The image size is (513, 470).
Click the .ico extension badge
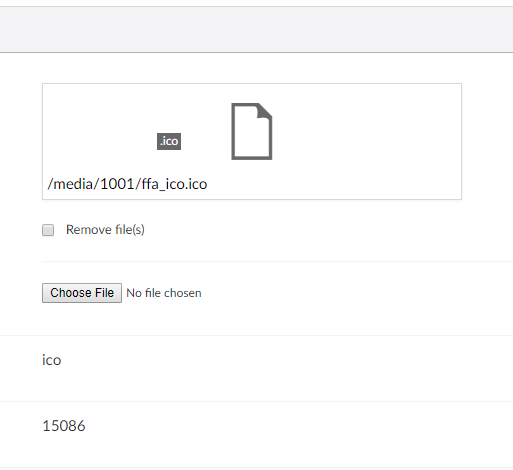coord(169,141)
